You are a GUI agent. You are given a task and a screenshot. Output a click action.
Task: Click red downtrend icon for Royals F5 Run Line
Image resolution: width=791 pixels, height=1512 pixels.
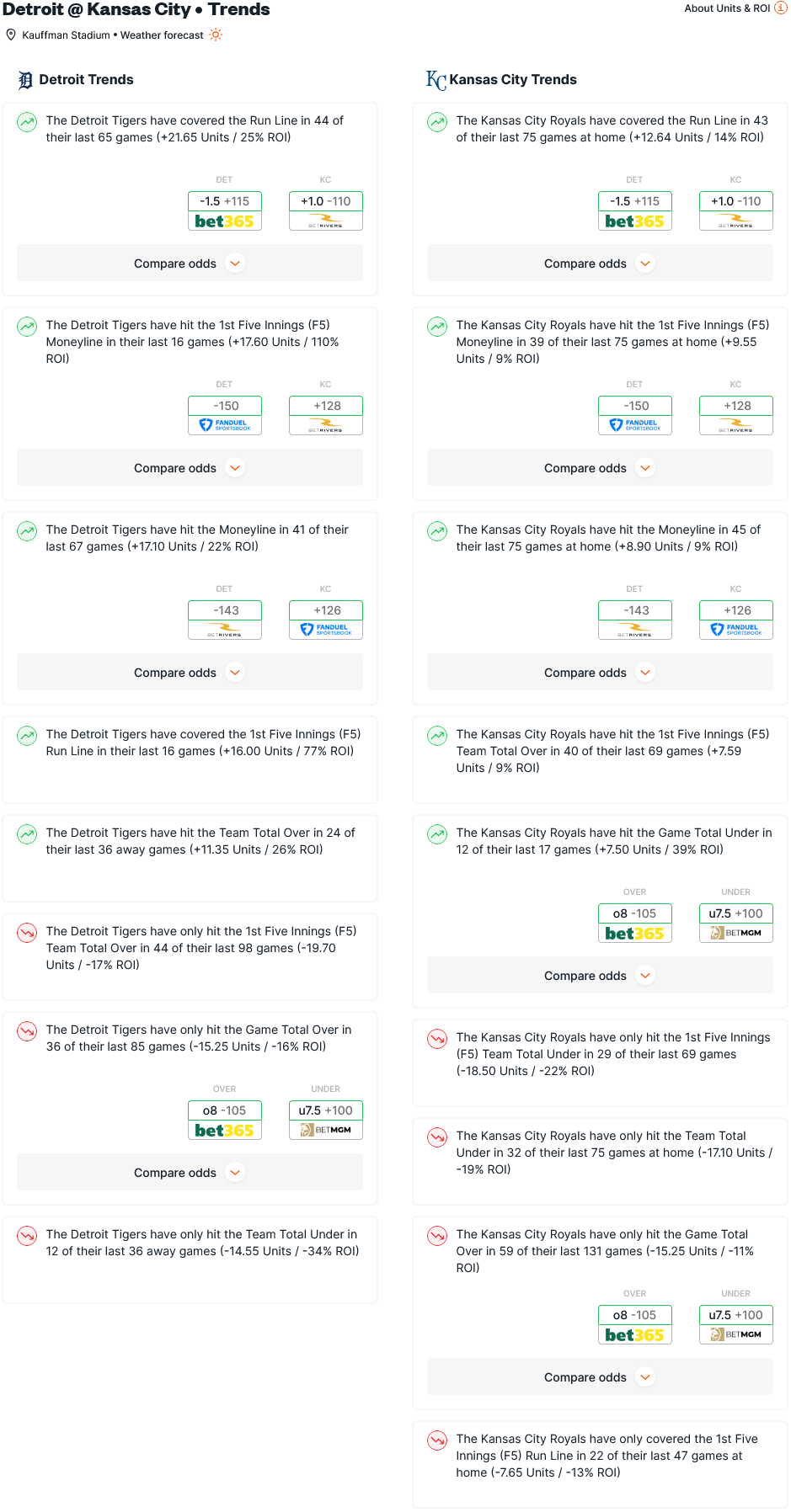coord(437,1440)
